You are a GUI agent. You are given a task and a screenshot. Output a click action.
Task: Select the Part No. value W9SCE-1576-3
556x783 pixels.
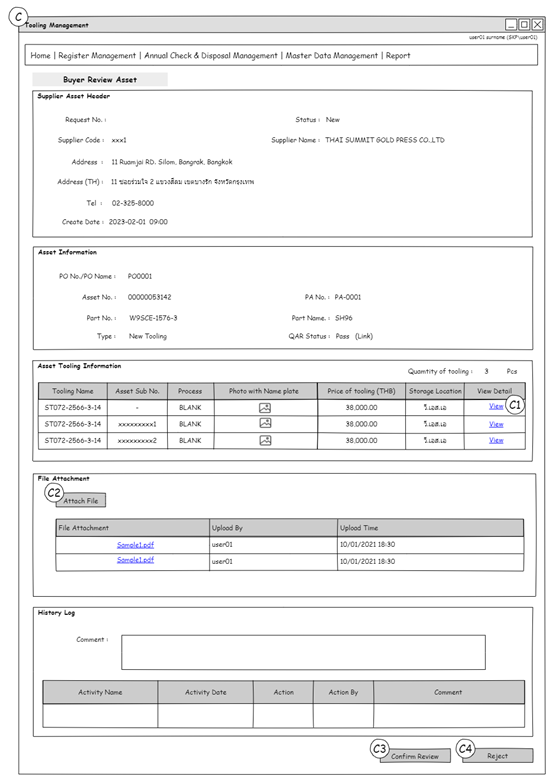[153, 318]
